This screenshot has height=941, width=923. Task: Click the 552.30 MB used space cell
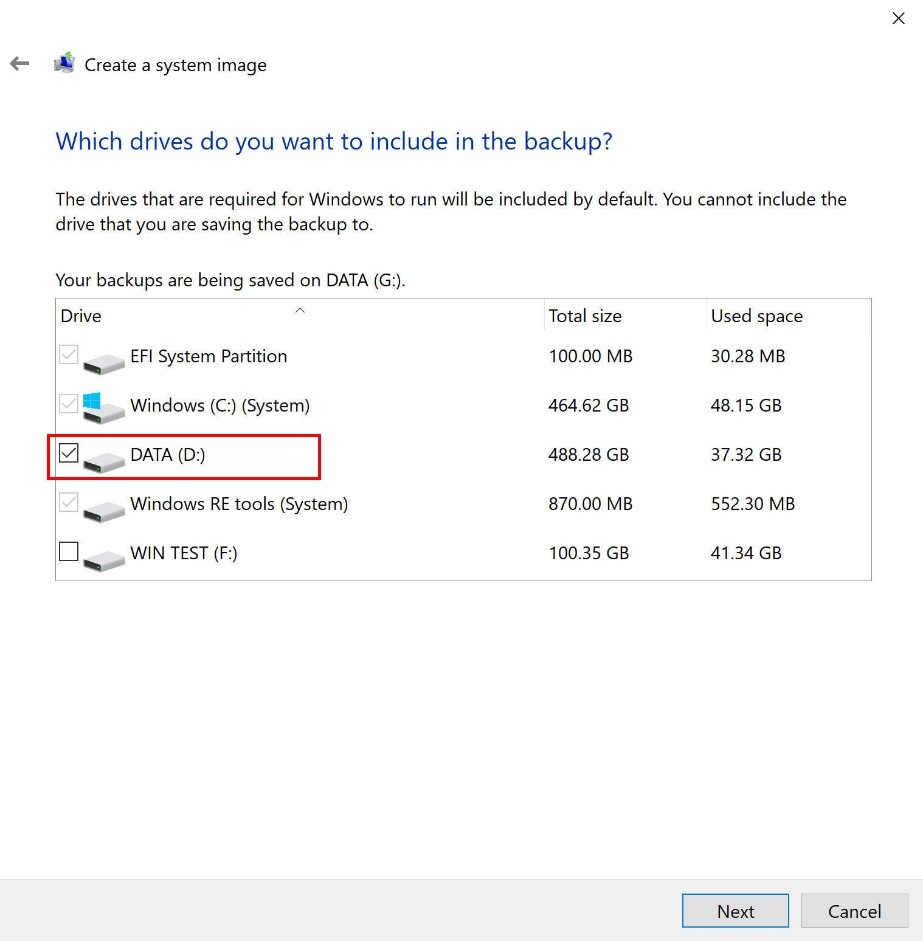pyautogui.click(x=753, y=504)
